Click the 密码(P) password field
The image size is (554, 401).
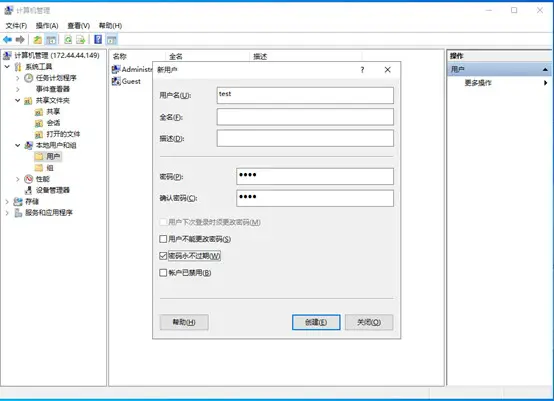pyautogui.click(x=315, y=176)
